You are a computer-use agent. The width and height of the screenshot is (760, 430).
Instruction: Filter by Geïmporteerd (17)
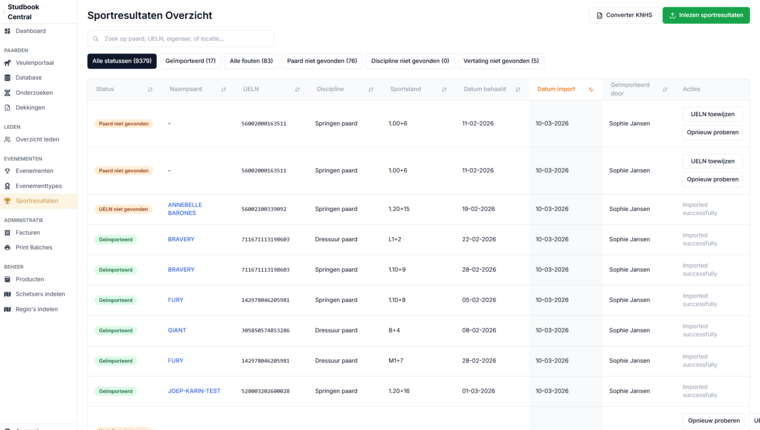(x=190, y=61)
